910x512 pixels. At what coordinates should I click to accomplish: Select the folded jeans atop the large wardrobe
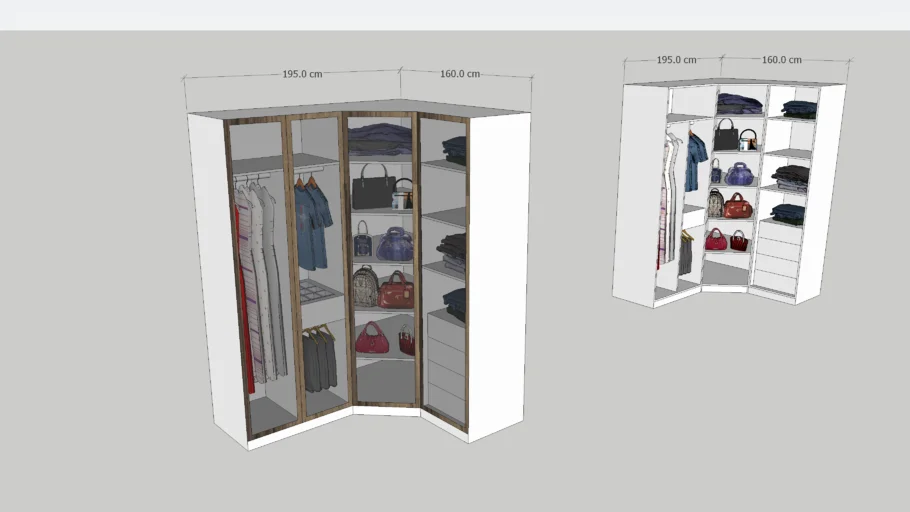(x=379, y=138)
